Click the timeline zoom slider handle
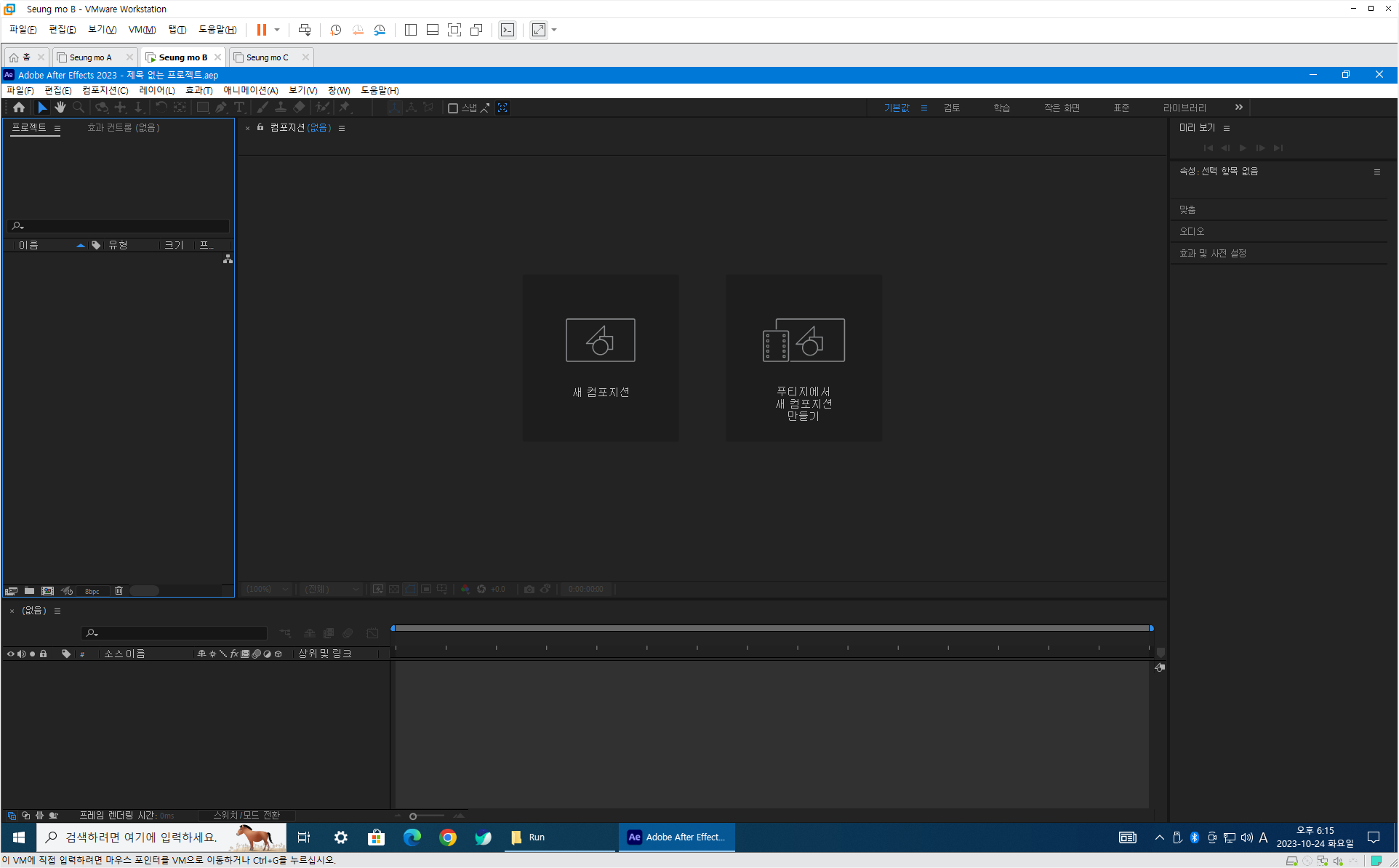 413,816
